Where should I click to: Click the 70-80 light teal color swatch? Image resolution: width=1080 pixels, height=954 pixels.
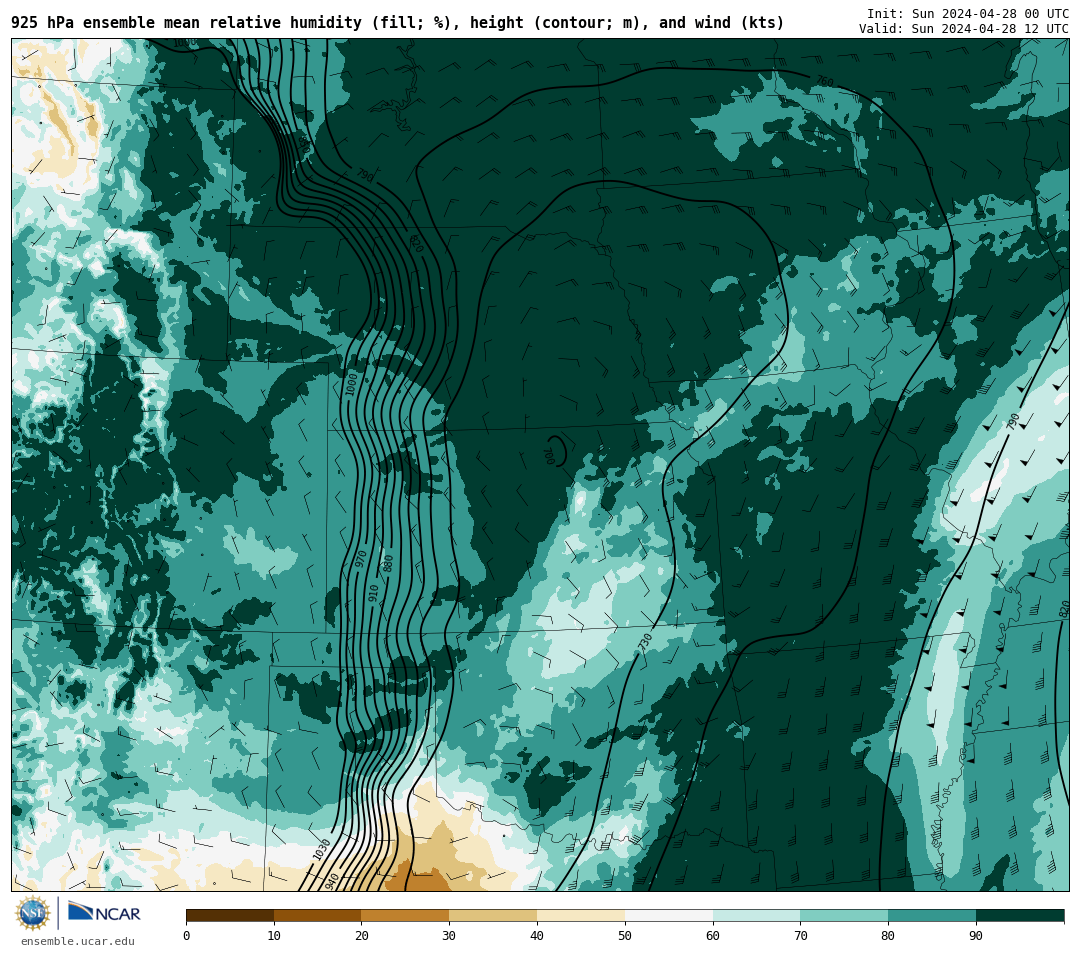pos(844,915)
